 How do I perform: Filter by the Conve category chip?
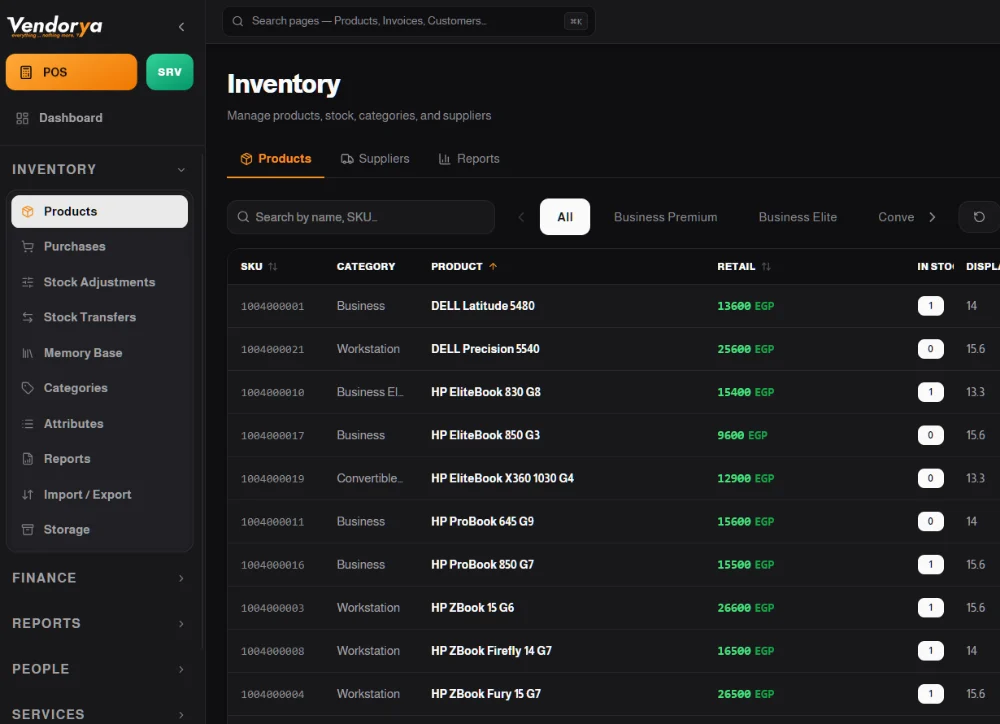pos(896,217)
